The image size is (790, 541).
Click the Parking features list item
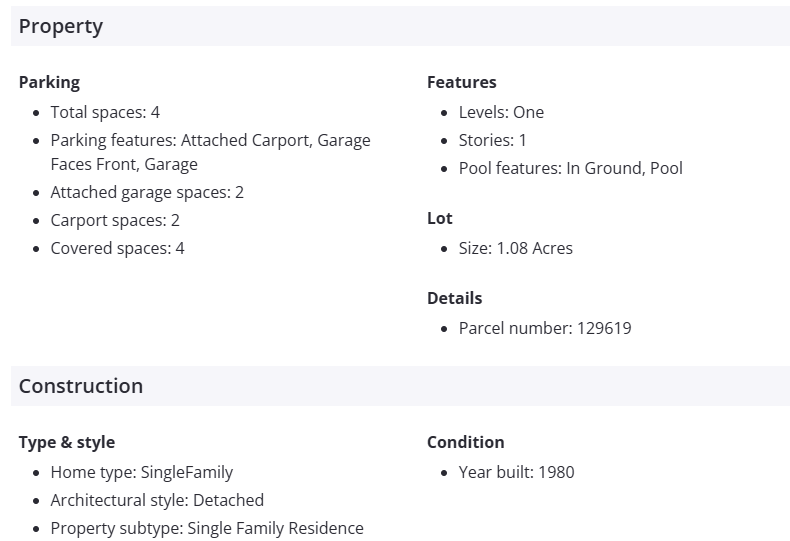coord(210,152)
